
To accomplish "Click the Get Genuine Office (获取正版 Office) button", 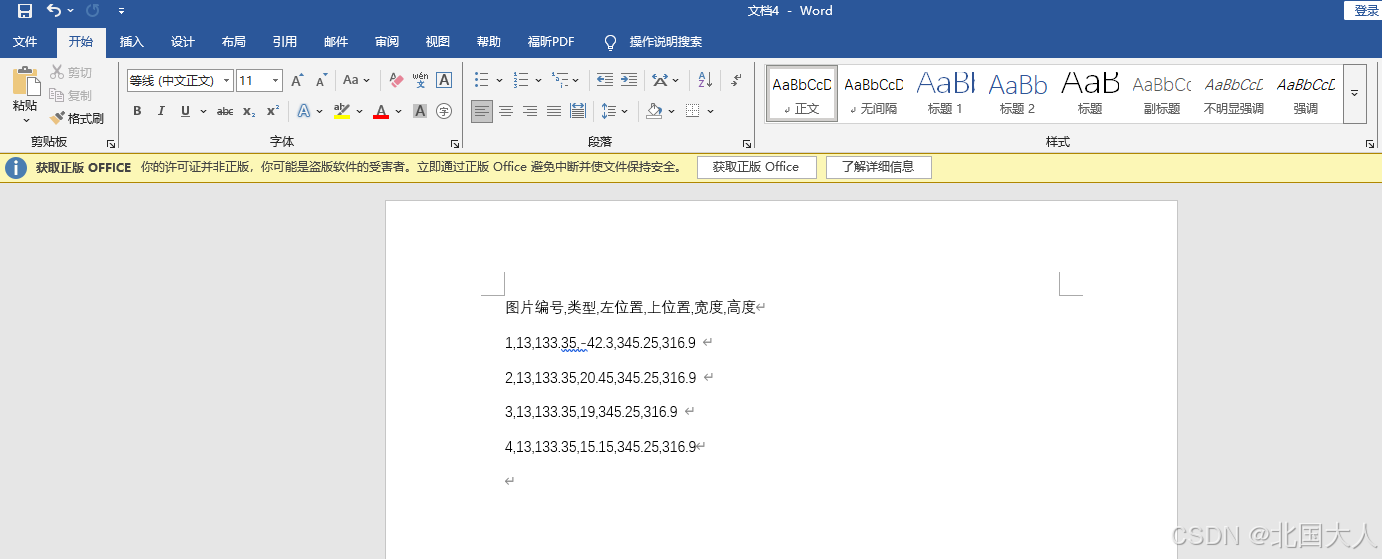I will 756,167.
